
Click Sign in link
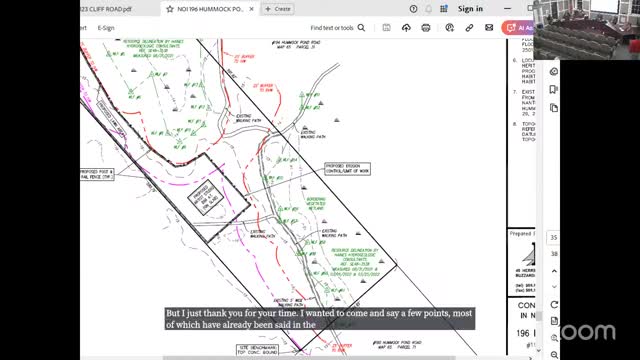tap(470, 9)
